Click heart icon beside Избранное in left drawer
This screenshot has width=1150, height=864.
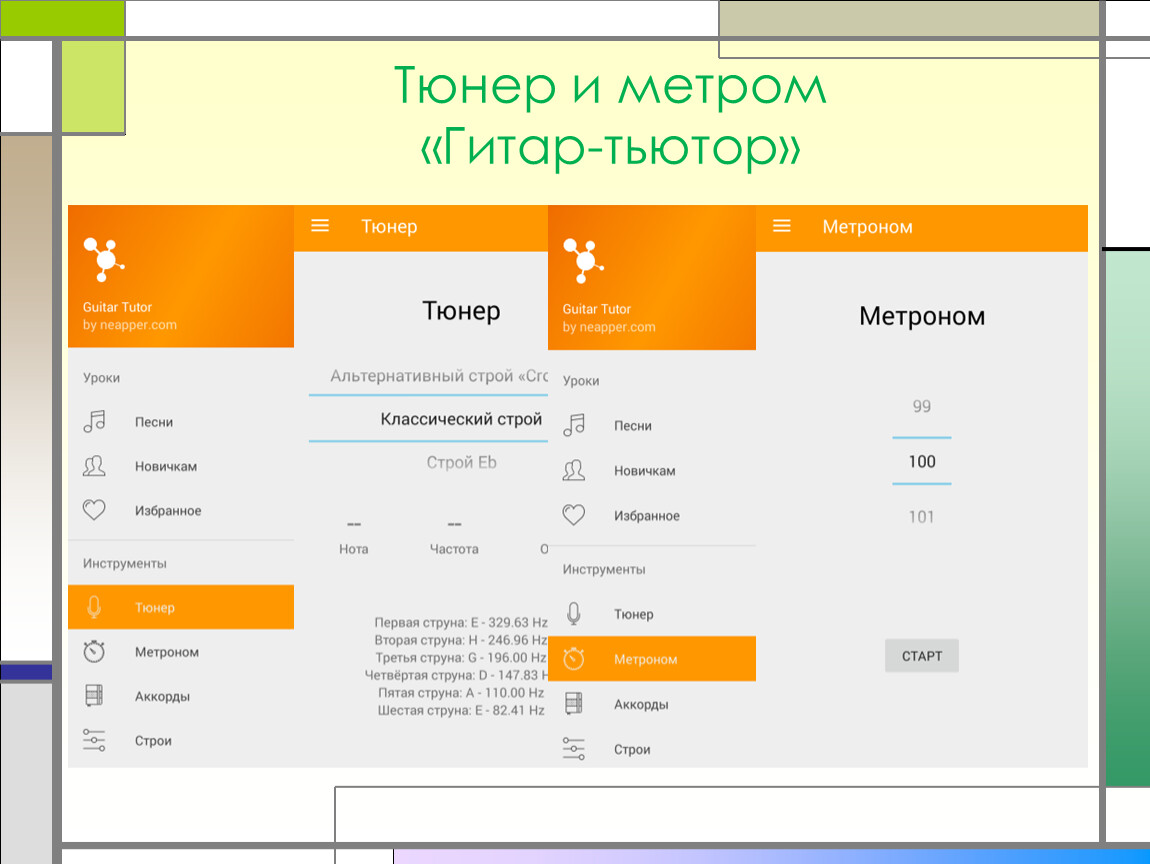point(94,510)
